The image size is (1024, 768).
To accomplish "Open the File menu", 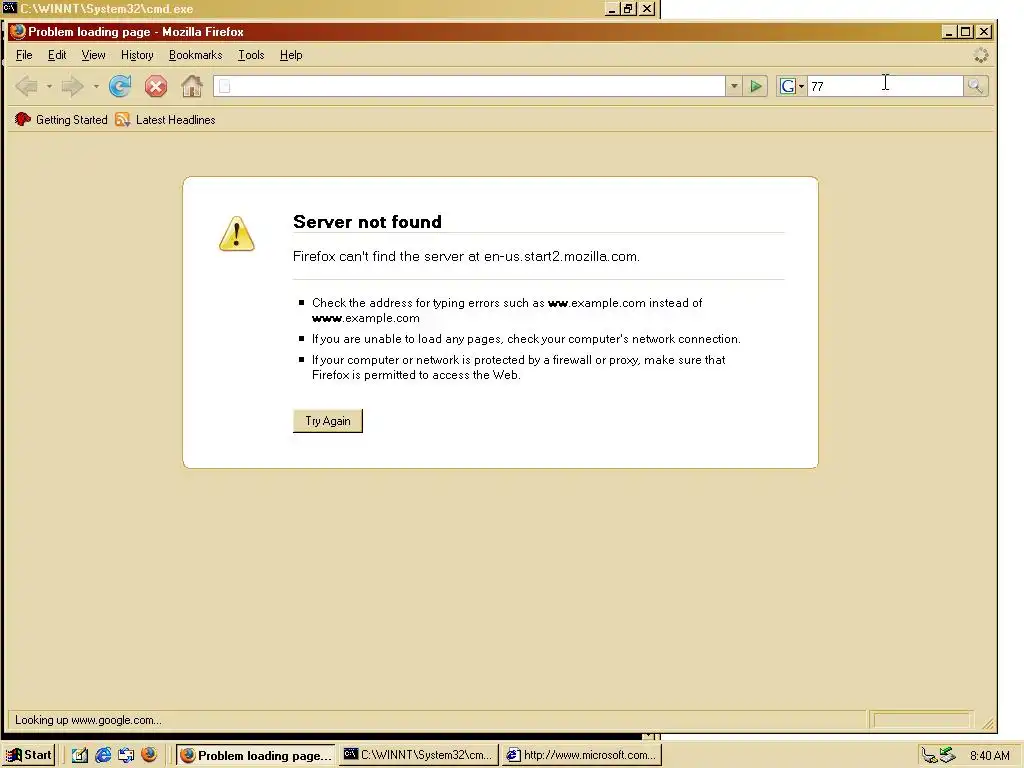I will tap(24, 55).
